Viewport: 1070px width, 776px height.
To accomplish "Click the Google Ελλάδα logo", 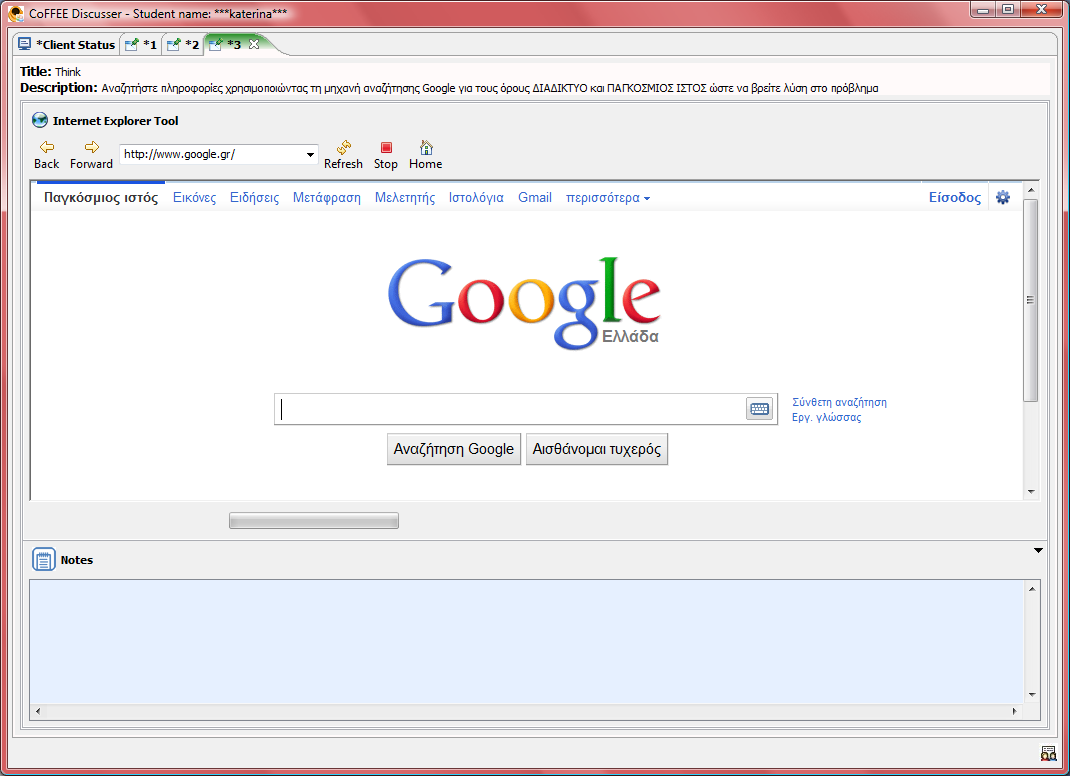I will tap(523, 303).
